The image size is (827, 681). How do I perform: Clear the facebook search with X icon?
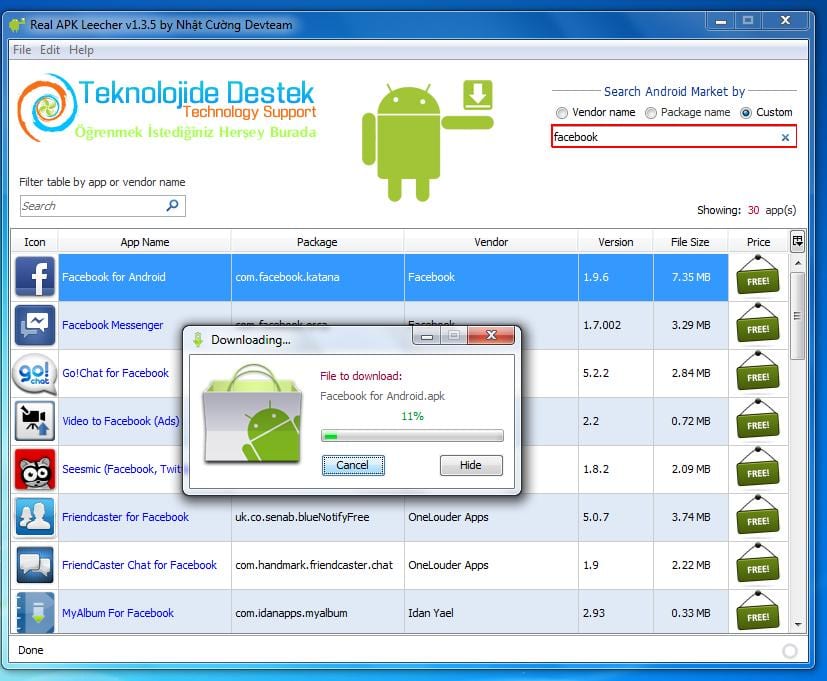pyautogui.click(x=785, y=137)
